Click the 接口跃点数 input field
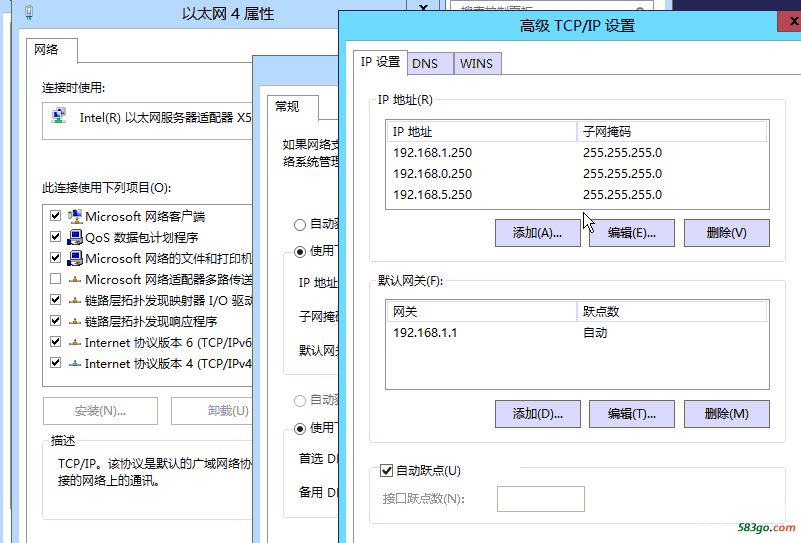The height and width of the screenshot is (543, 801). [x=540, y=499]
